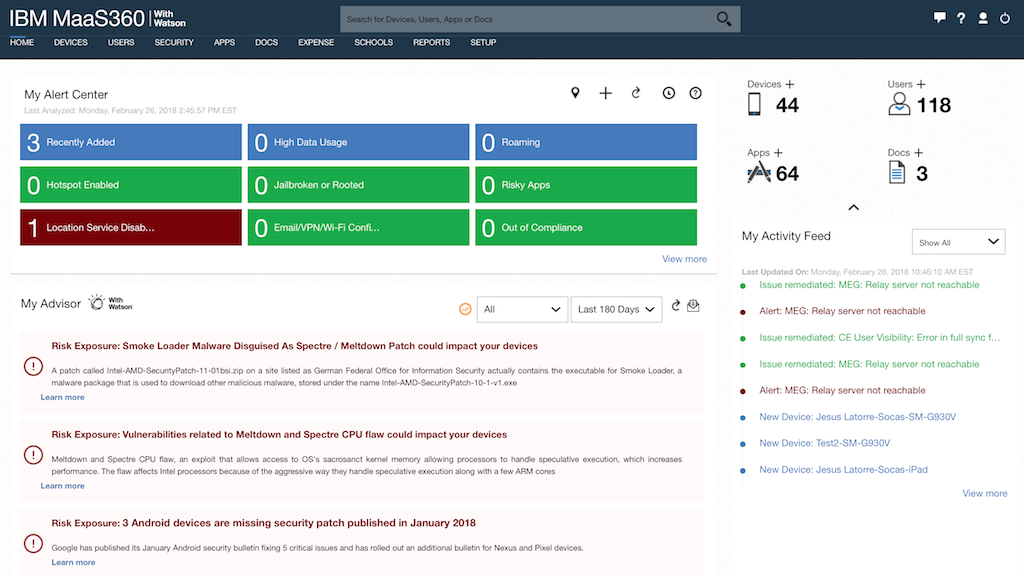Click the power logout icon

pos(1005,18)
